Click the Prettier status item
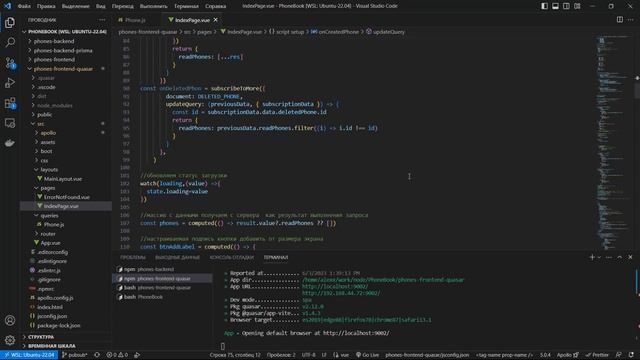 coord(598,355)
